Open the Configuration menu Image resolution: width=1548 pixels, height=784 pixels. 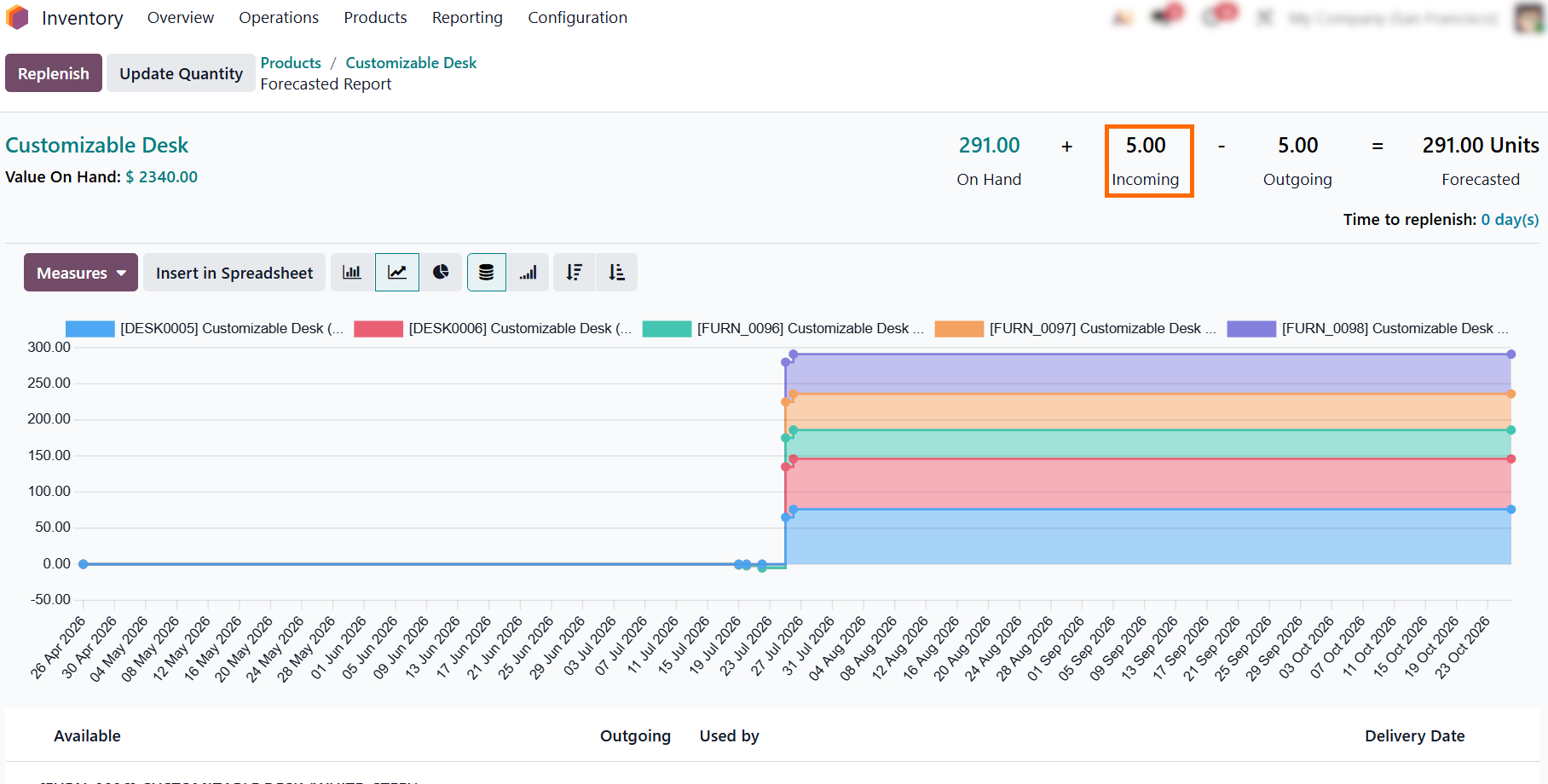click(577, 18)
